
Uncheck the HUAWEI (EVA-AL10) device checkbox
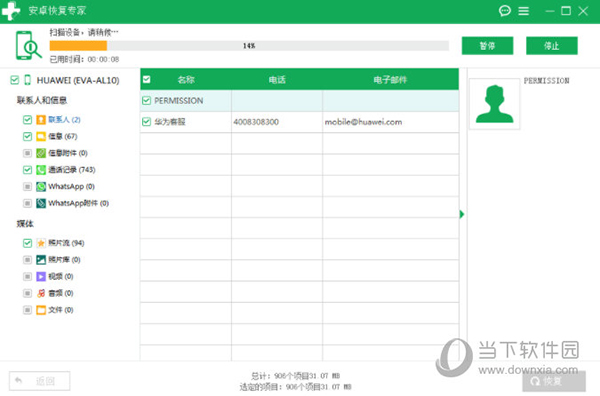click(x=15, y=80)
